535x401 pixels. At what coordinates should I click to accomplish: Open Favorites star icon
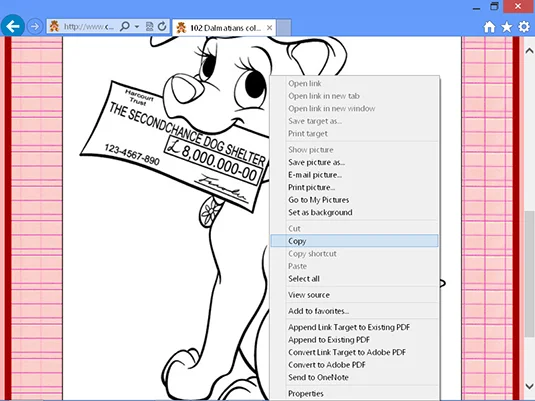coord(507,27)
